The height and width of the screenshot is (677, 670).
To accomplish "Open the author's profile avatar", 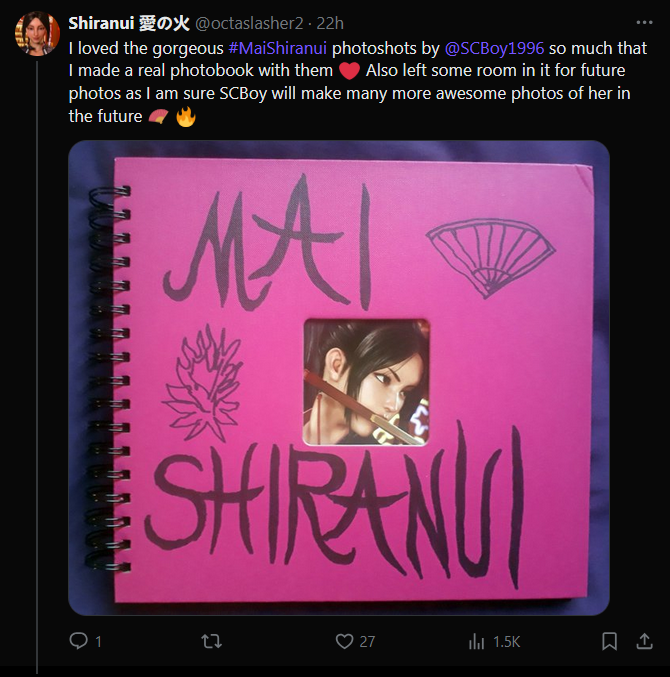I will coord(37,34).
